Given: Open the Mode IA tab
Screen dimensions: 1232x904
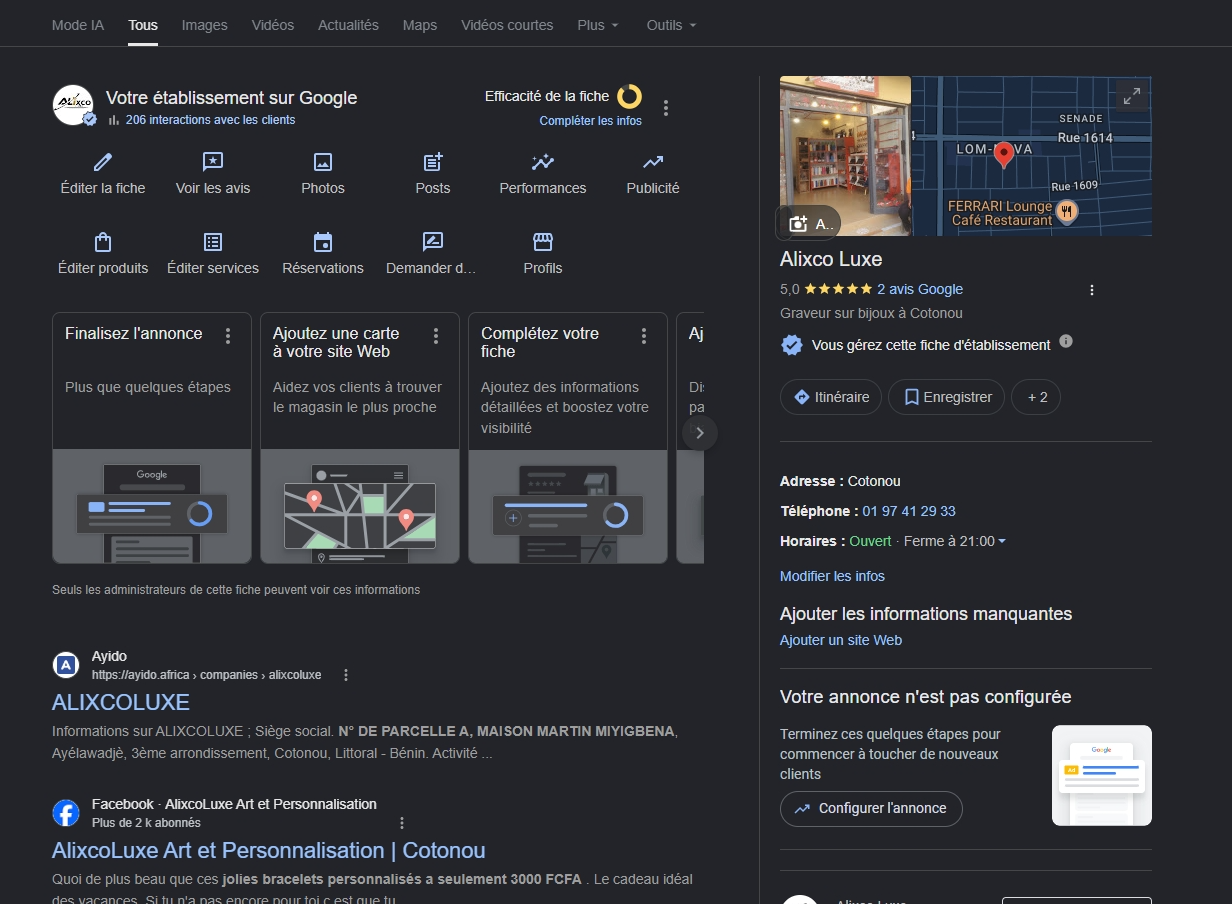Looking at the screenshot, I should click(78, 25).
